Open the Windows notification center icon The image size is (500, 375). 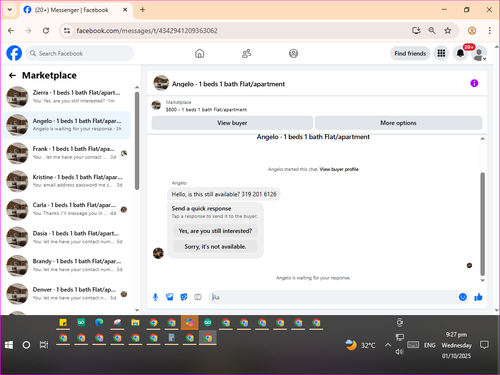484,345
